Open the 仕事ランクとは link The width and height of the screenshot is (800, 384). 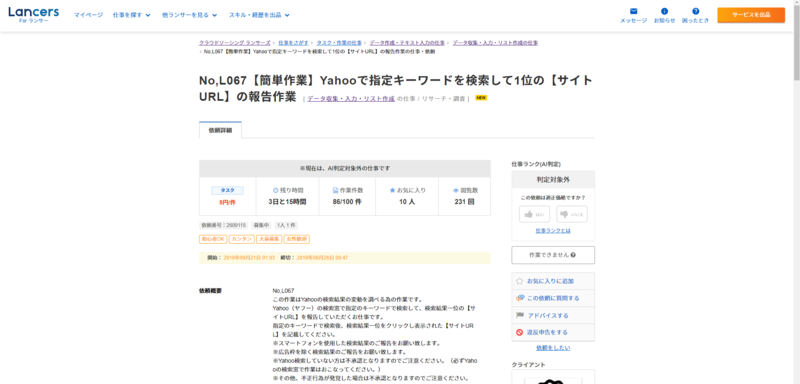553,231
